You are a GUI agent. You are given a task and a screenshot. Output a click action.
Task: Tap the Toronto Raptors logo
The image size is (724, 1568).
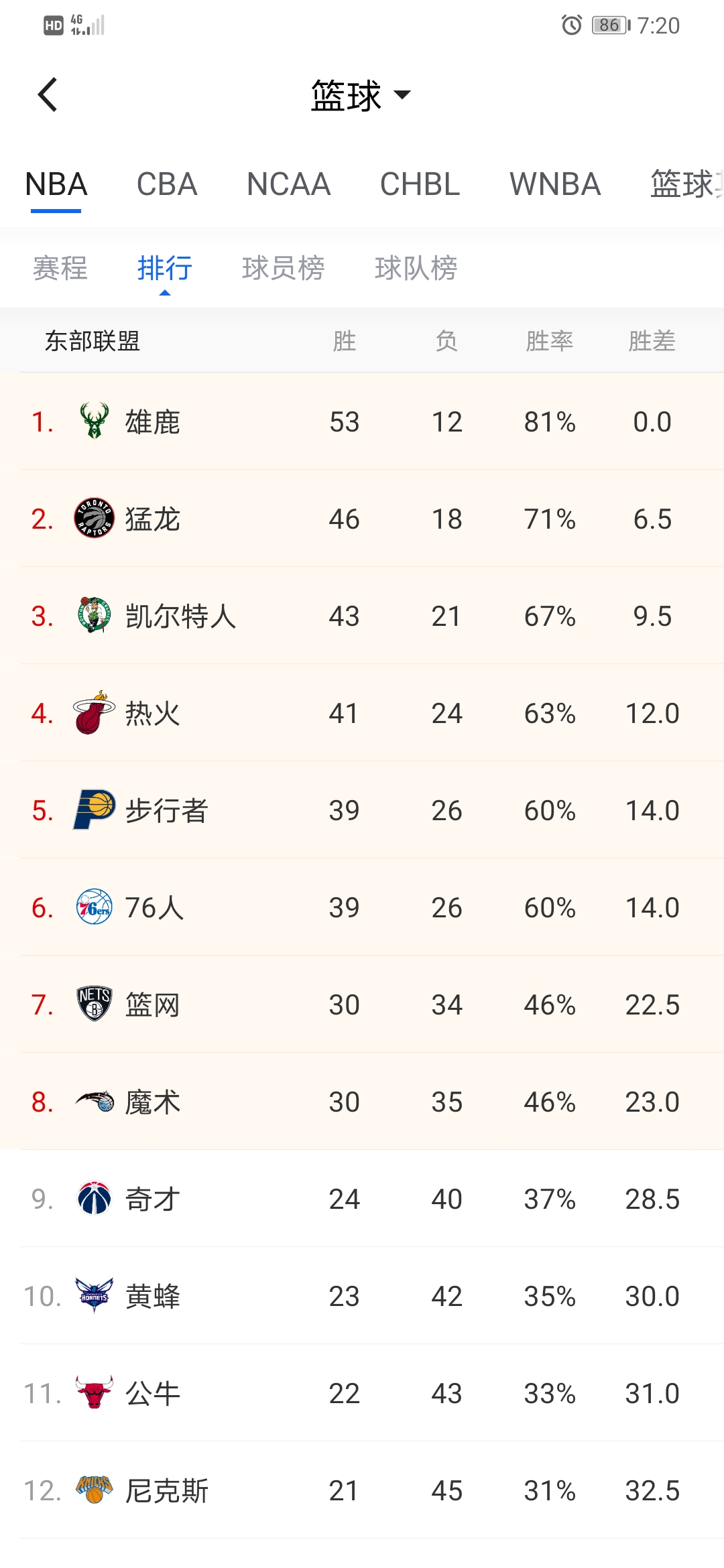click(94, 519)
